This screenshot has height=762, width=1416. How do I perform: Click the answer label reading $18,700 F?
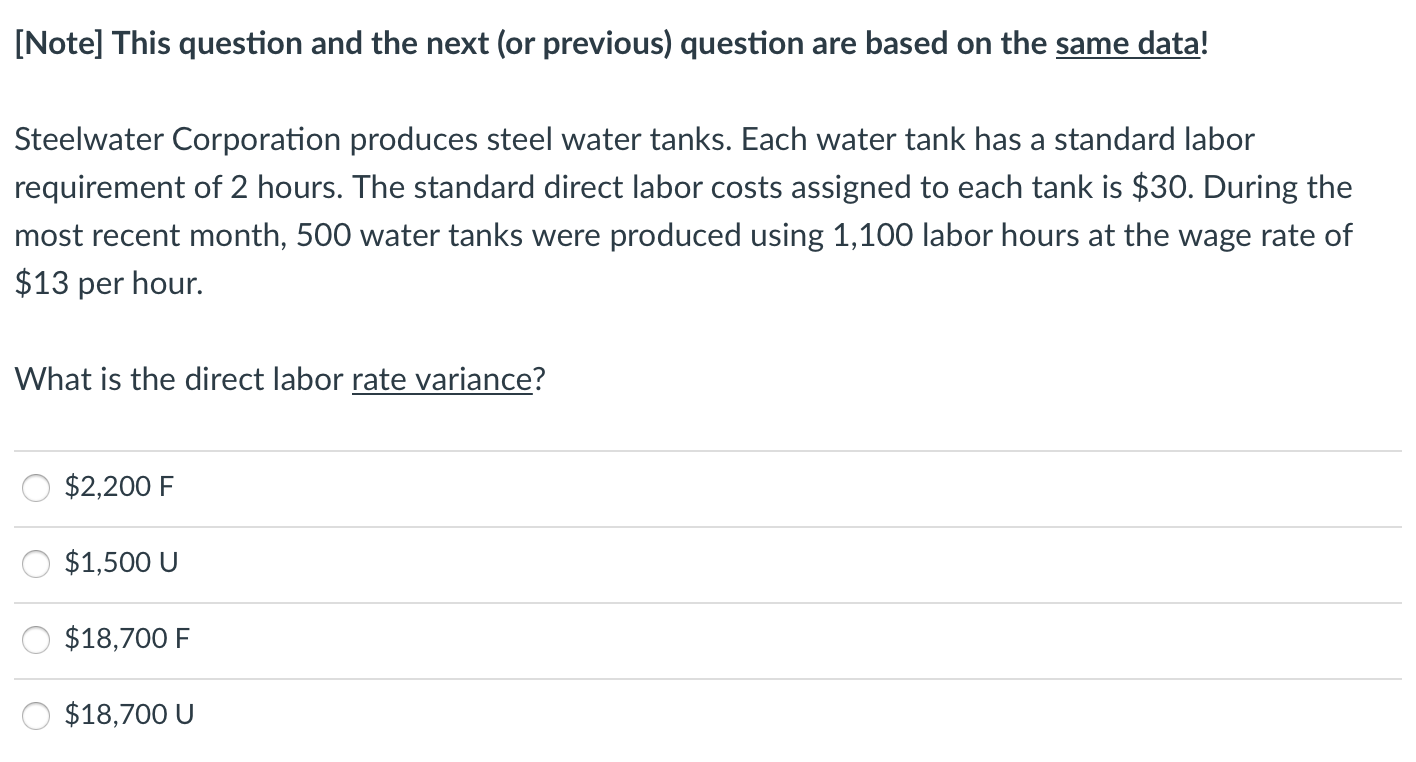coord(127,639)
